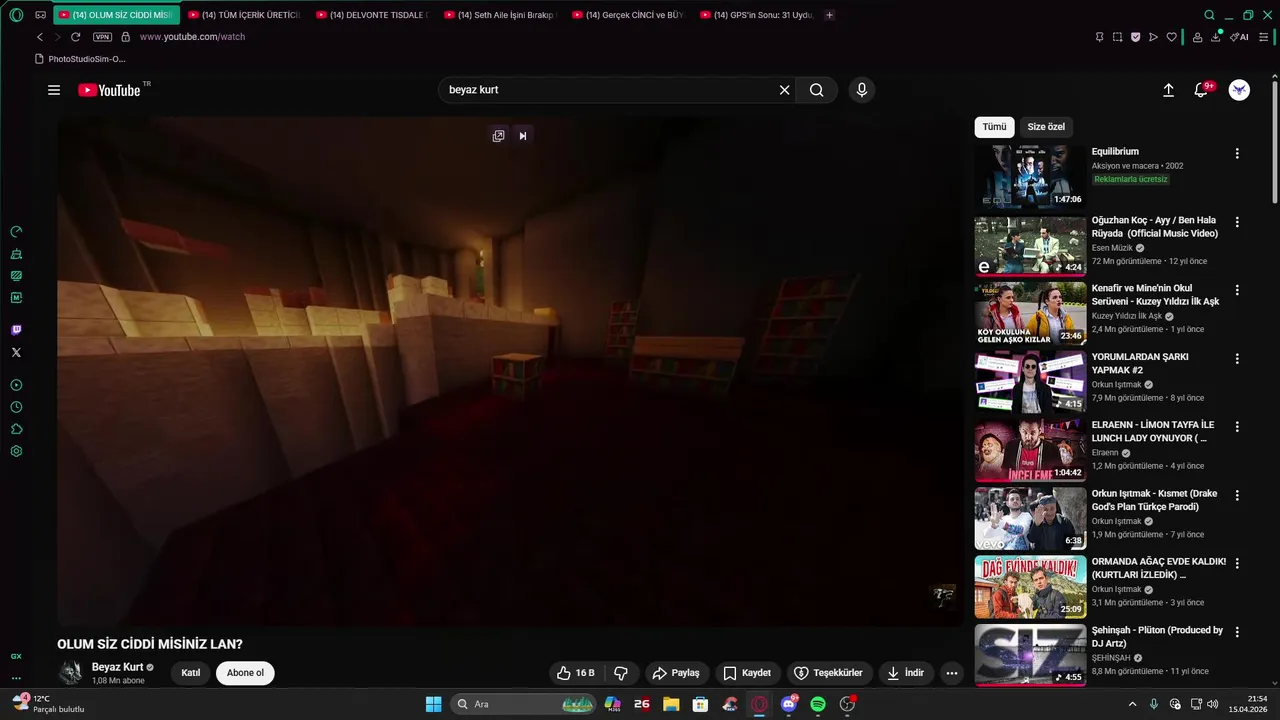Click the www.youtube.com/watch address field
The image size is (1280, 720).
(192, 37)
